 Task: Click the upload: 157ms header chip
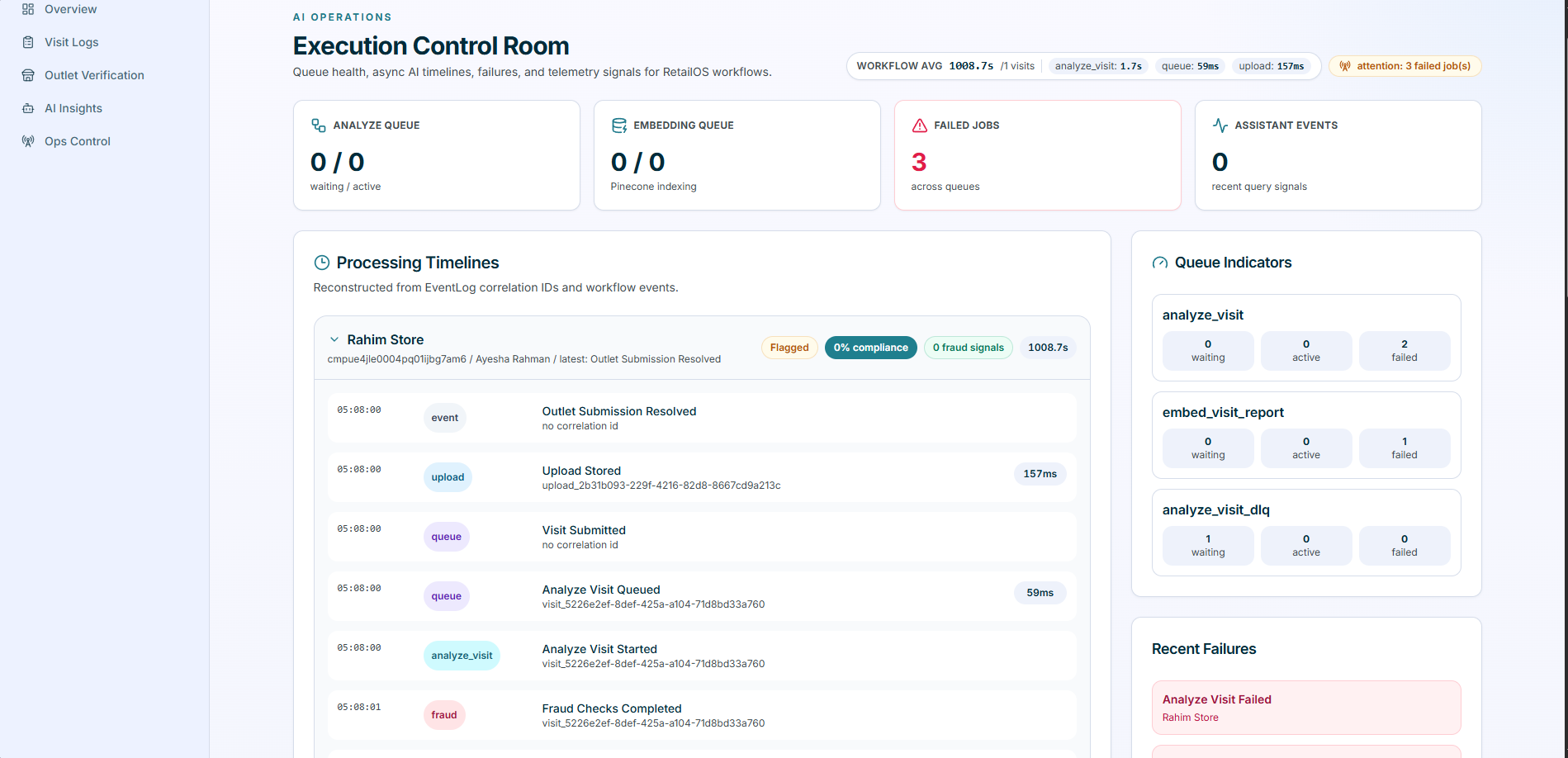pyautogui.click(x=1272, y=66)
